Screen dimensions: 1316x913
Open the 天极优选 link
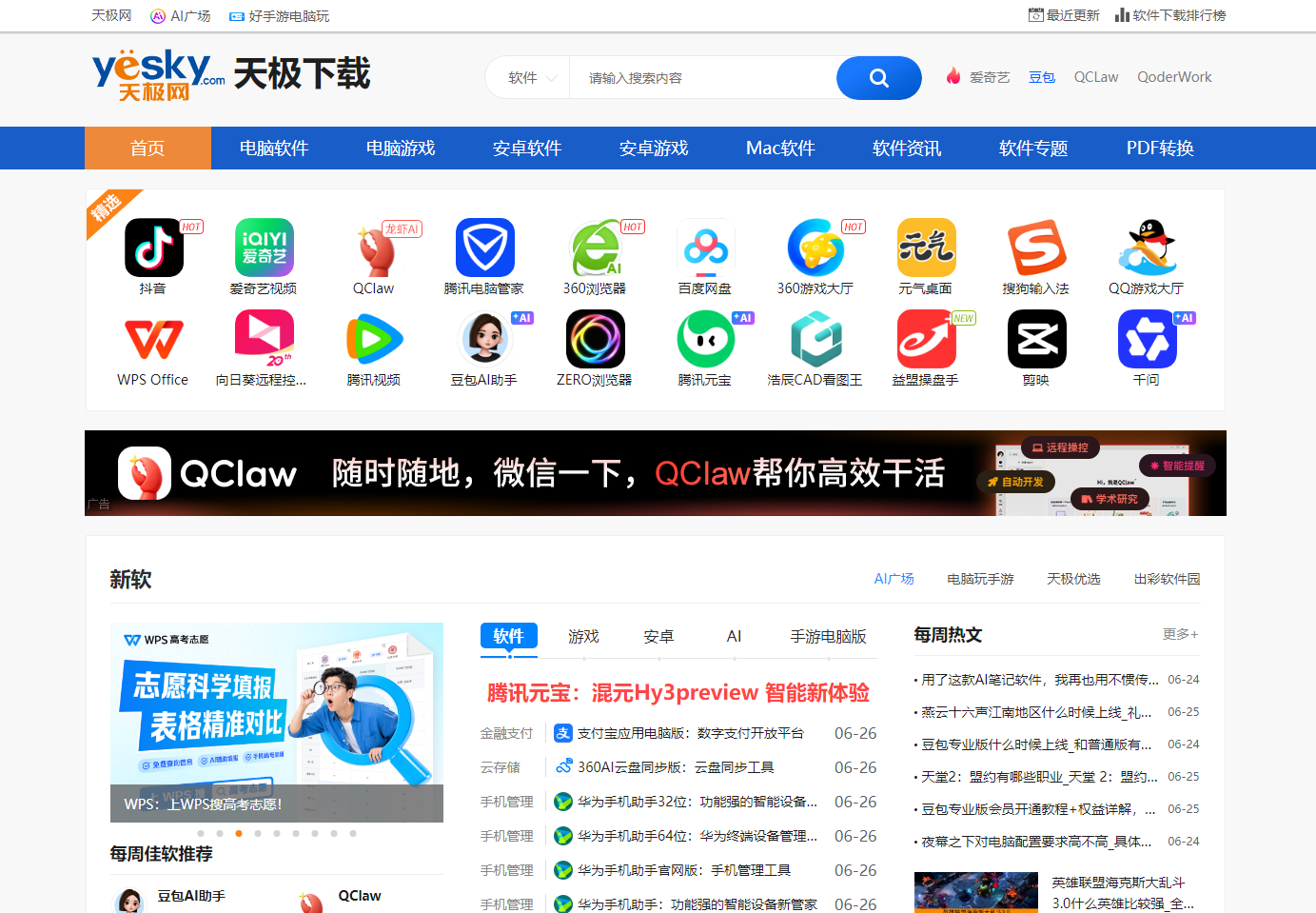click(x=1073, y=579)
